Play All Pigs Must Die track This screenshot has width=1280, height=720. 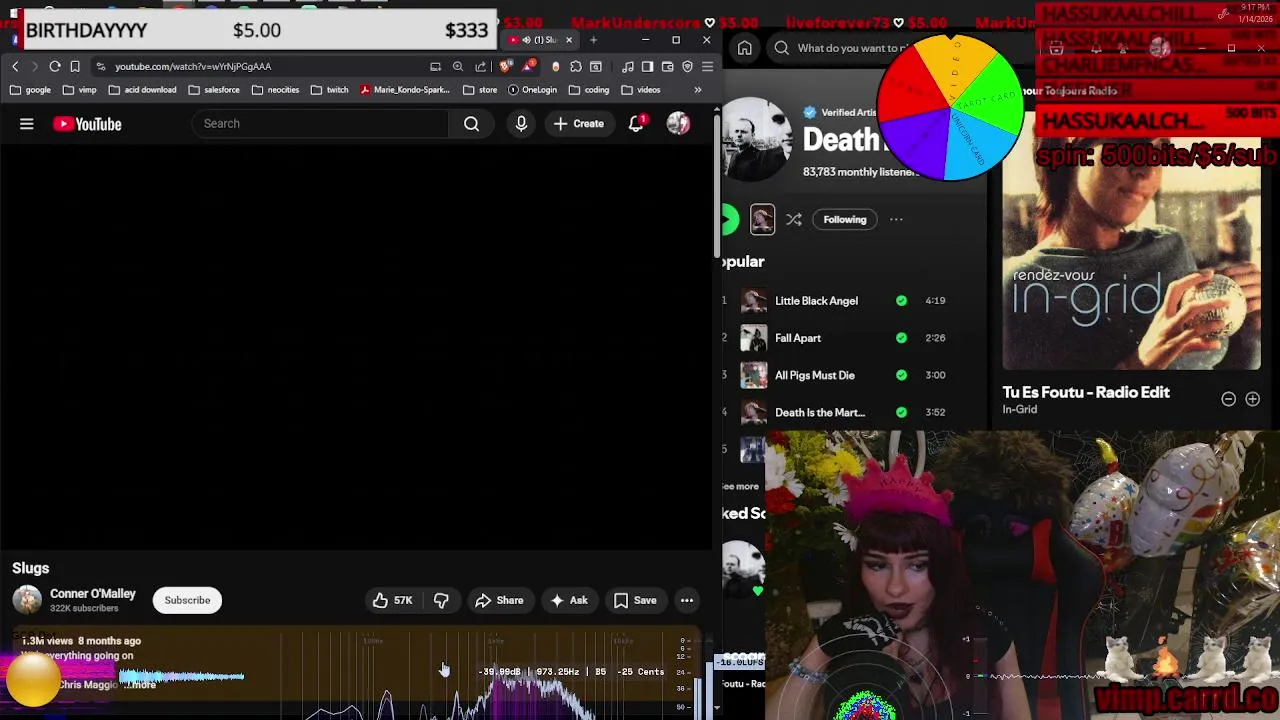(815, 375)
